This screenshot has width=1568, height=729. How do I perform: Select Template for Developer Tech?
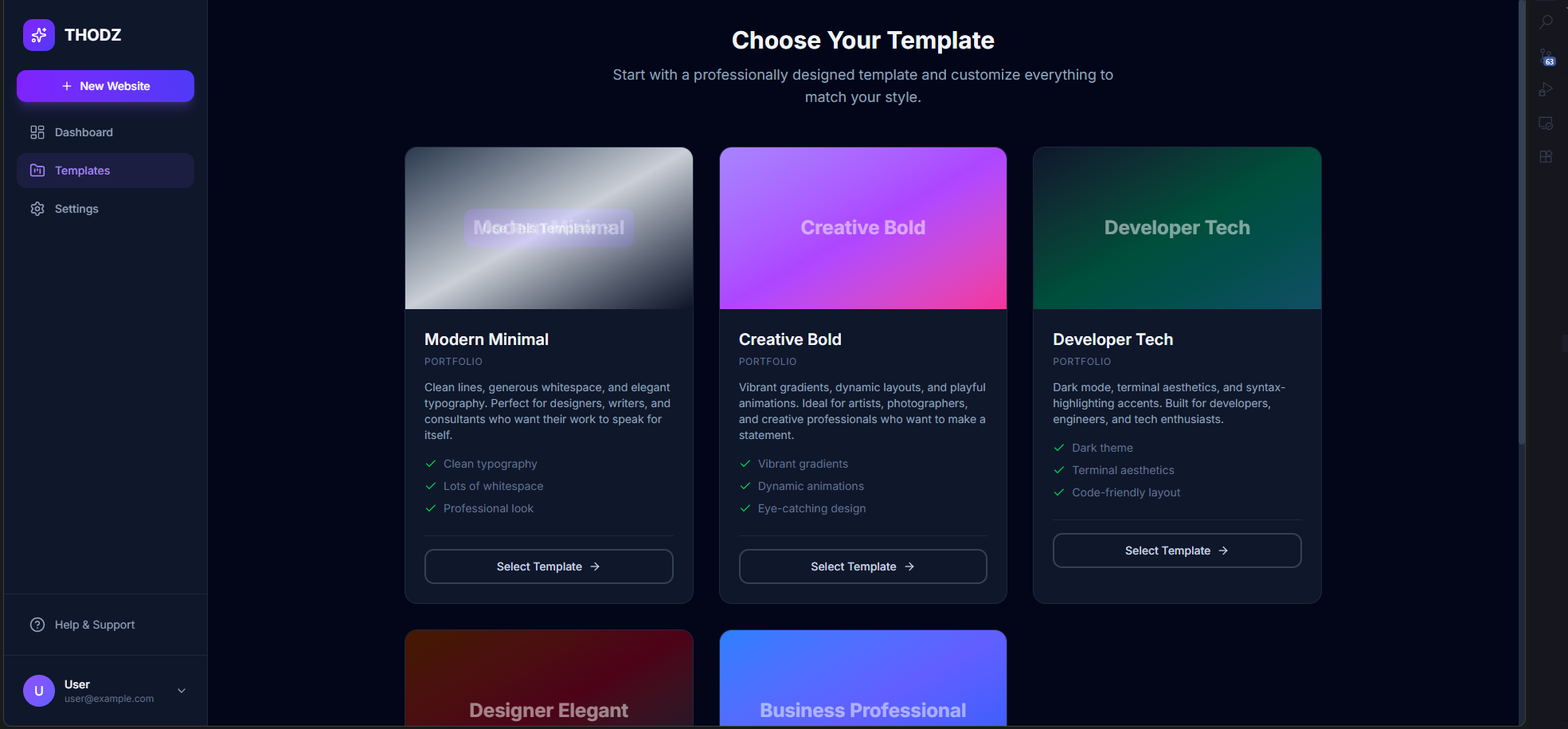click(x=1177, y=551)
